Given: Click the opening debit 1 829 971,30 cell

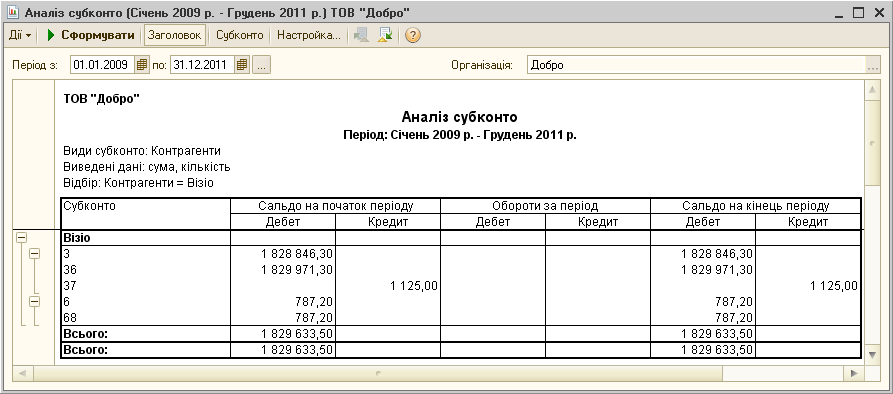Looking at the screenshot, I should 283,269.
